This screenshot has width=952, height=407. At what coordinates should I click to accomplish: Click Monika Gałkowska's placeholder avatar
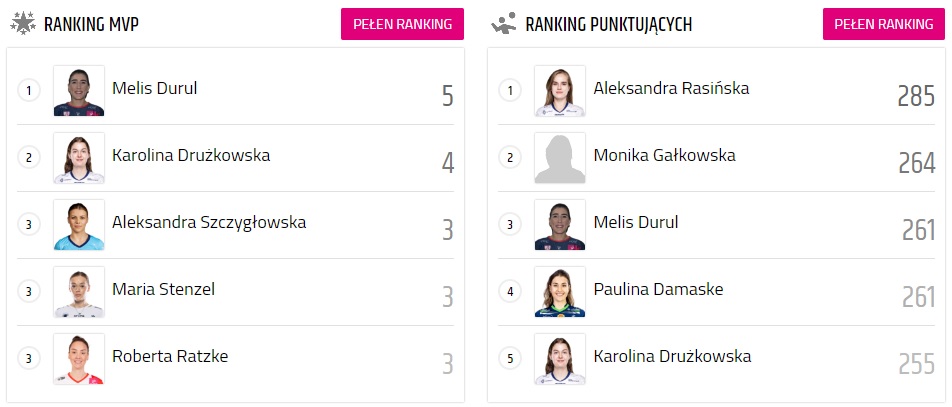560,158
